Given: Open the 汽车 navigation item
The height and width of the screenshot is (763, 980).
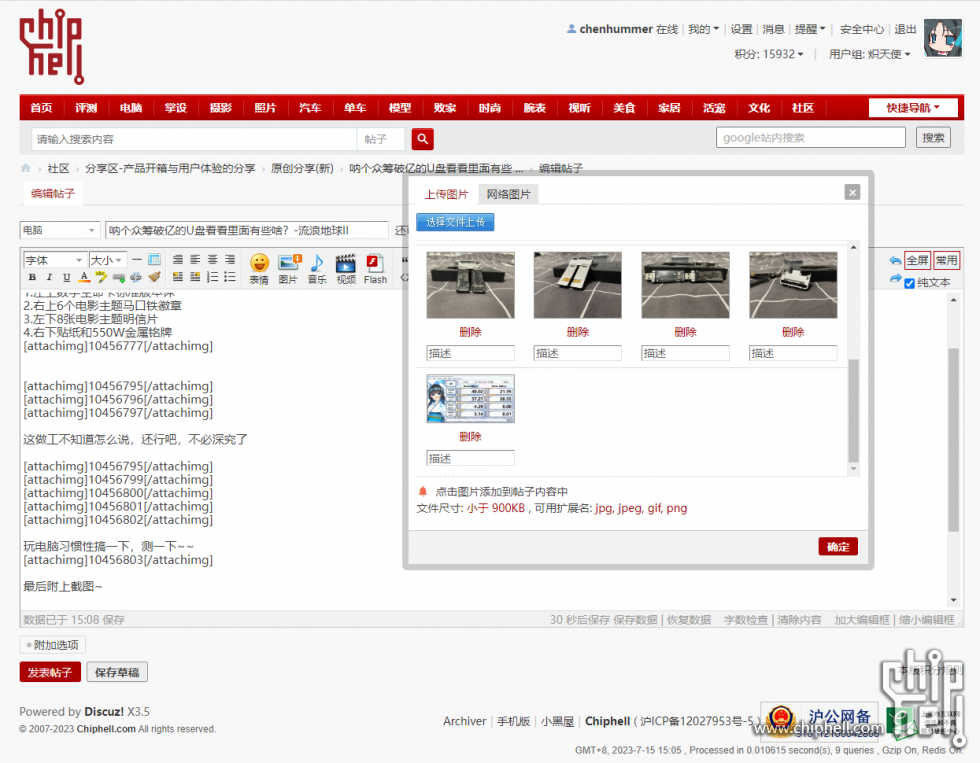Looking at the screenshot, I should coord(310,107).
